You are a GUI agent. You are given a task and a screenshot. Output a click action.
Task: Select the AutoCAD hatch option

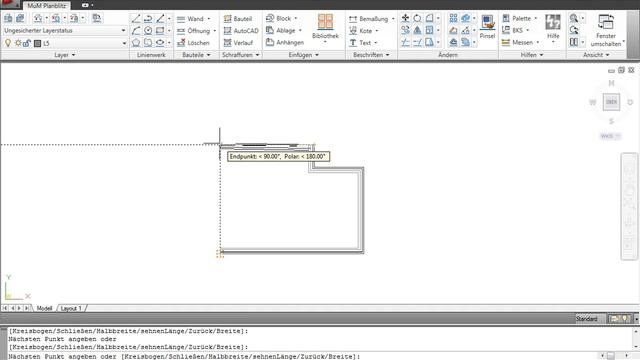(241, 31)
